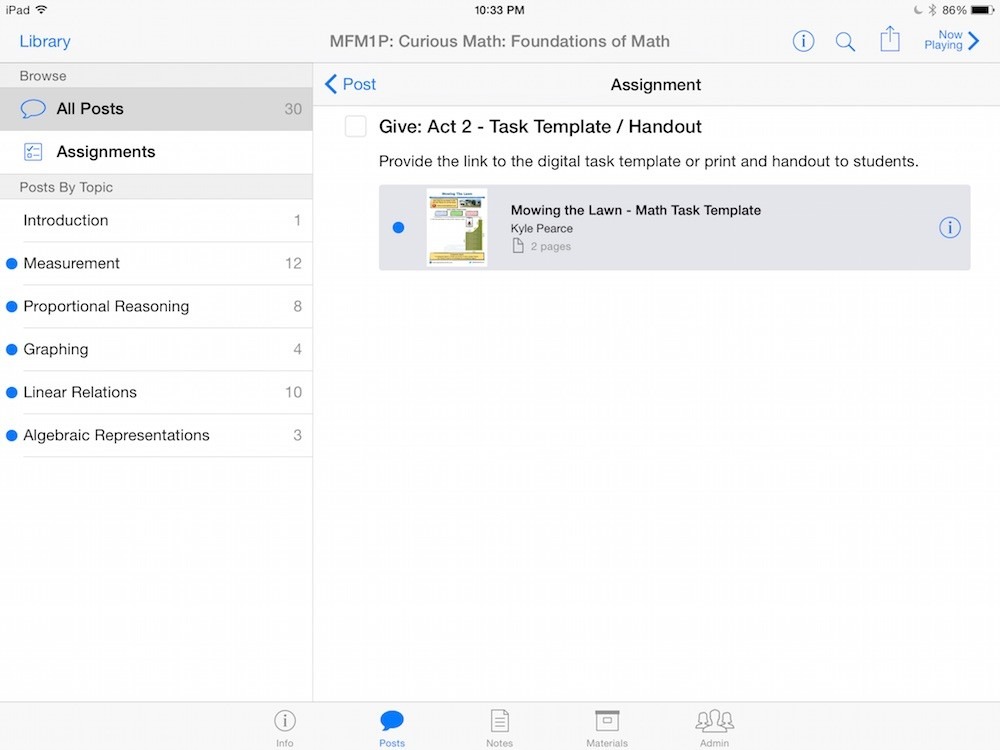Open Mowing the Lawn document thumbnail

coord(456,227)
